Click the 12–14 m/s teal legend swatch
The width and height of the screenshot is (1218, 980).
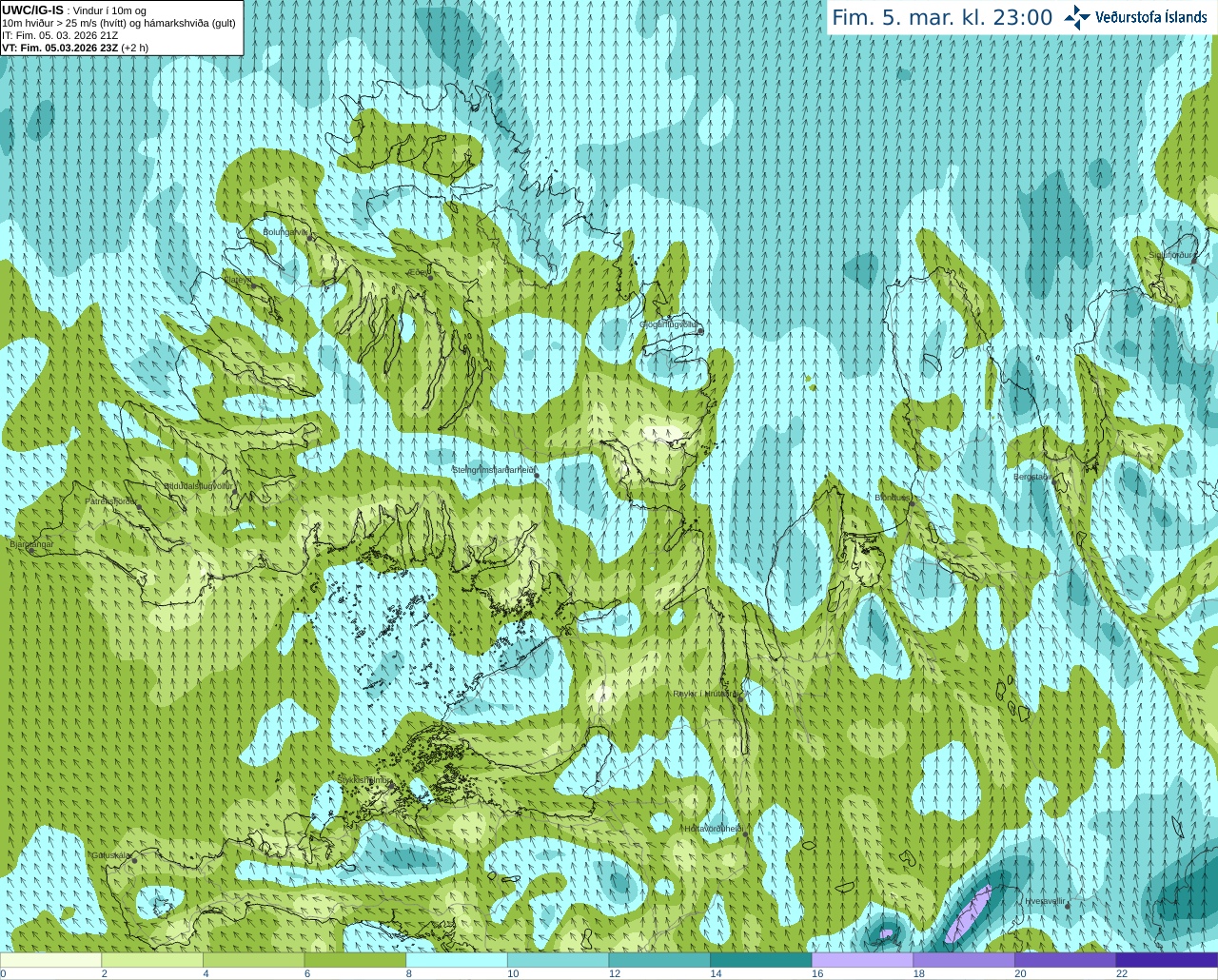659,960
